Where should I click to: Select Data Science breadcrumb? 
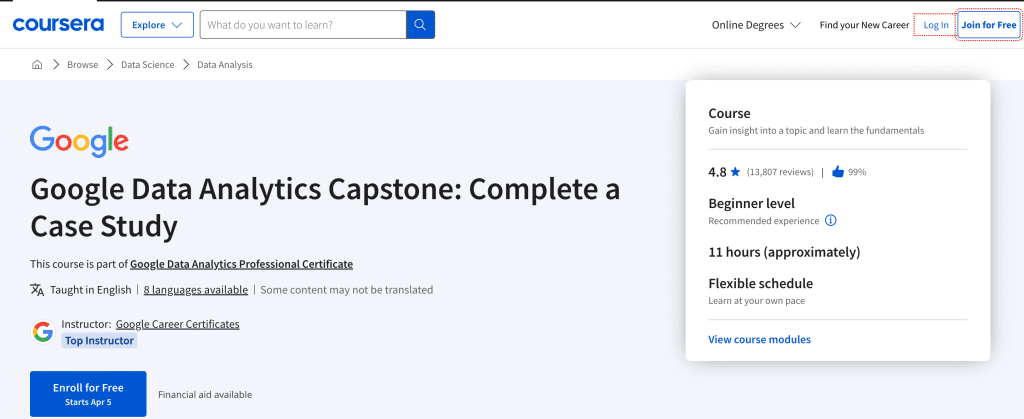[x=148, y=65]
